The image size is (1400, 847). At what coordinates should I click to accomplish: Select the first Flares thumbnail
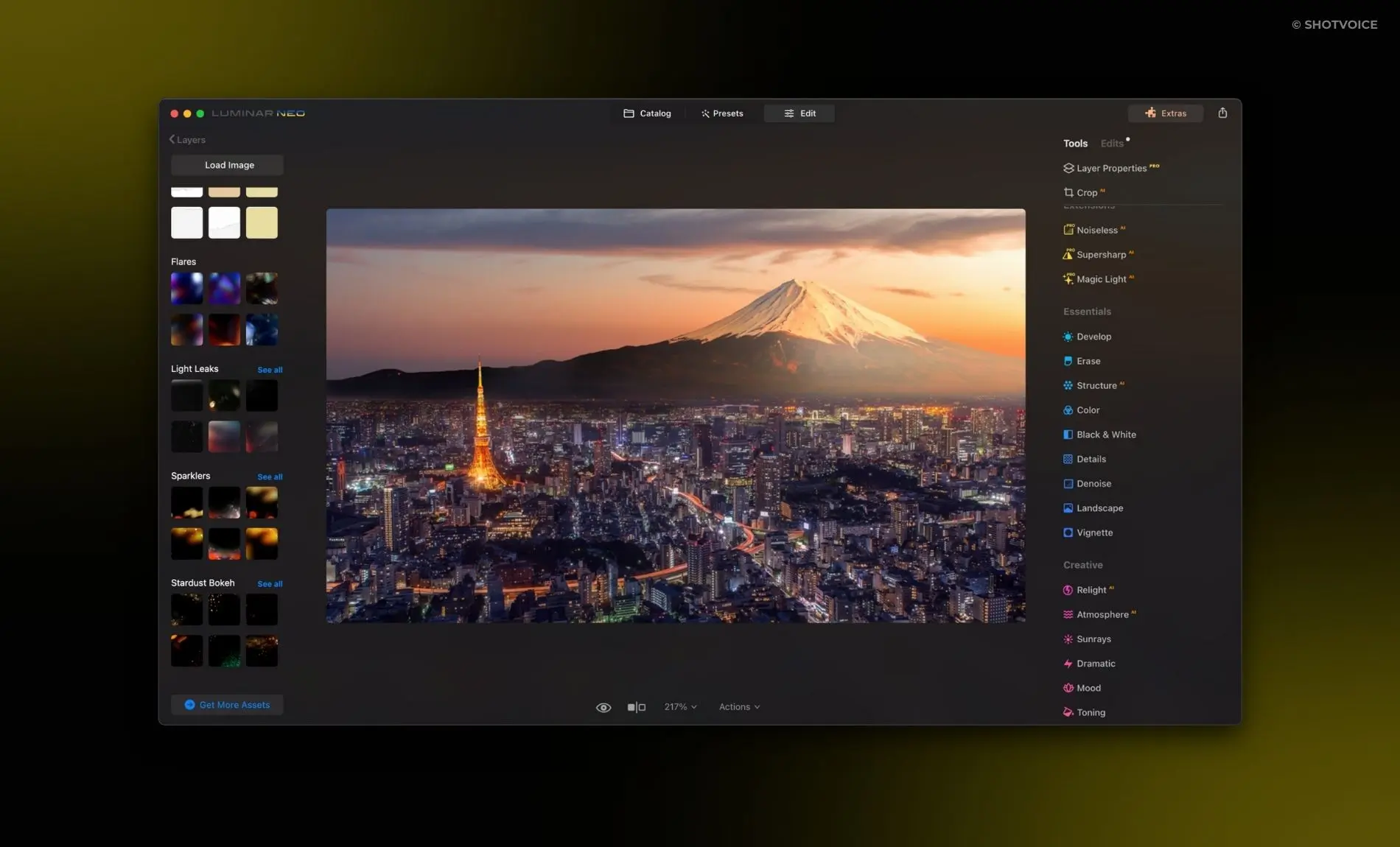coord(186,288)
